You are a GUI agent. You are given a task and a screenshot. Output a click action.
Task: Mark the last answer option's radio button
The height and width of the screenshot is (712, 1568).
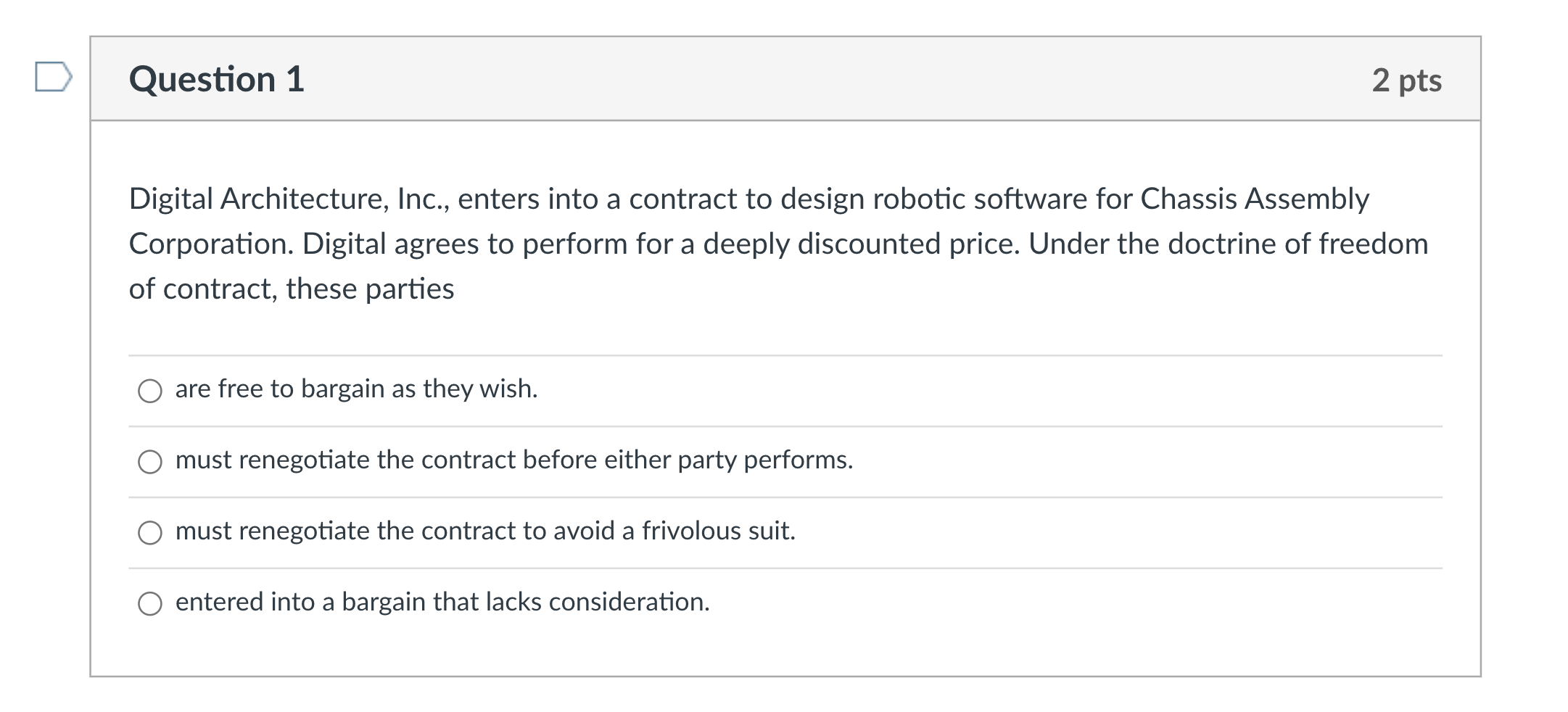[149, 603]
